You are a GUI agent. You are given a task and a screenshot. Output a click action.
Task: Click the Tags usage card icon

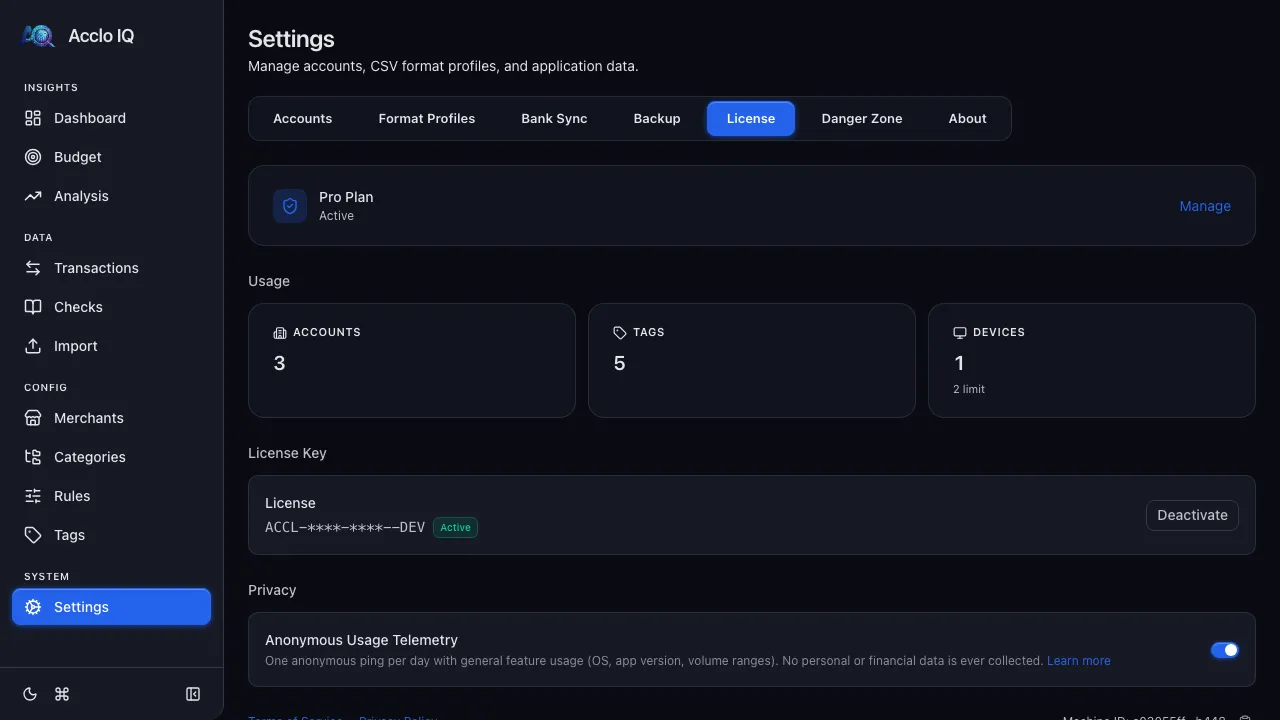[620, 332]
